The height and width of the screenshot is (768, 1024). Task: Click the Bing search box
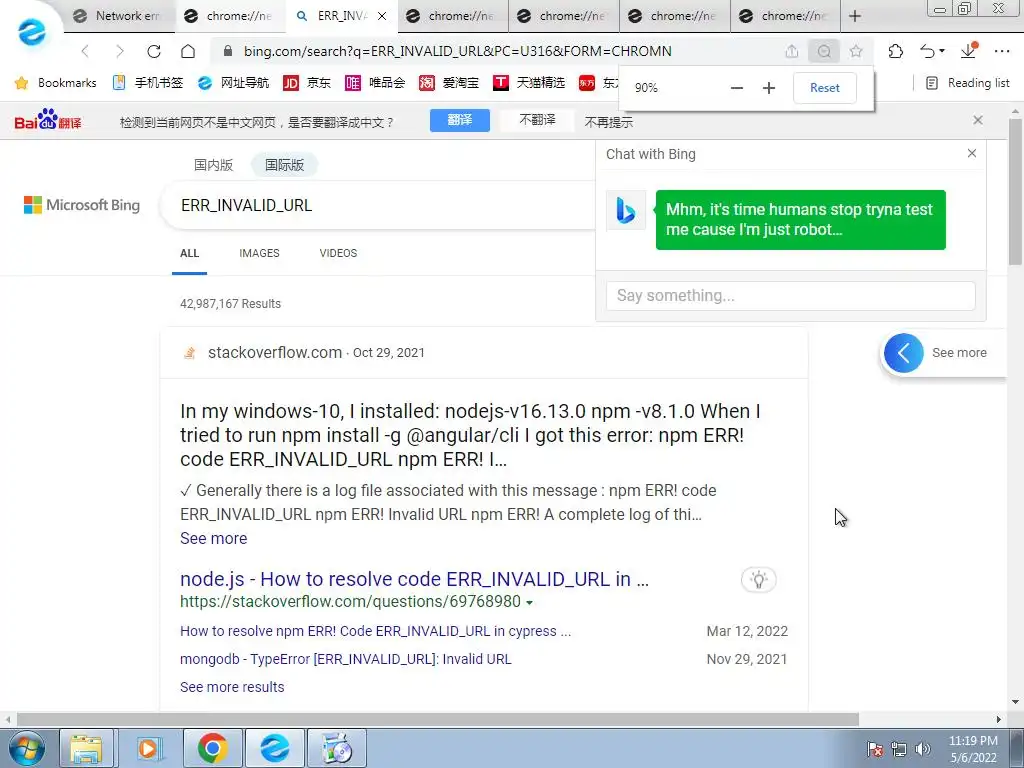pos(379,205)
